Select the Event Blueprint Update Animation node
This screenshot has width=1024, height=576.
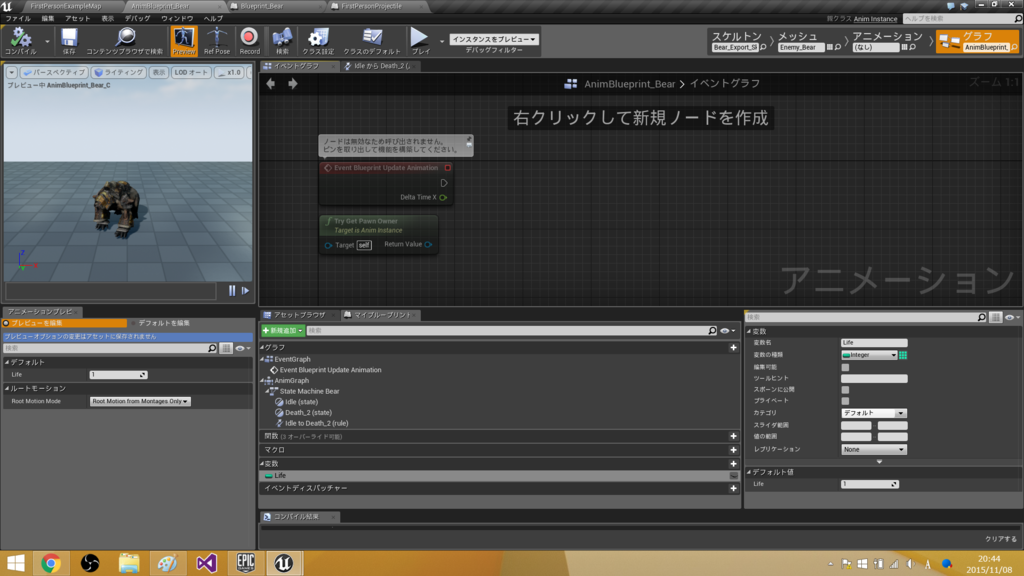coord(386,168)
